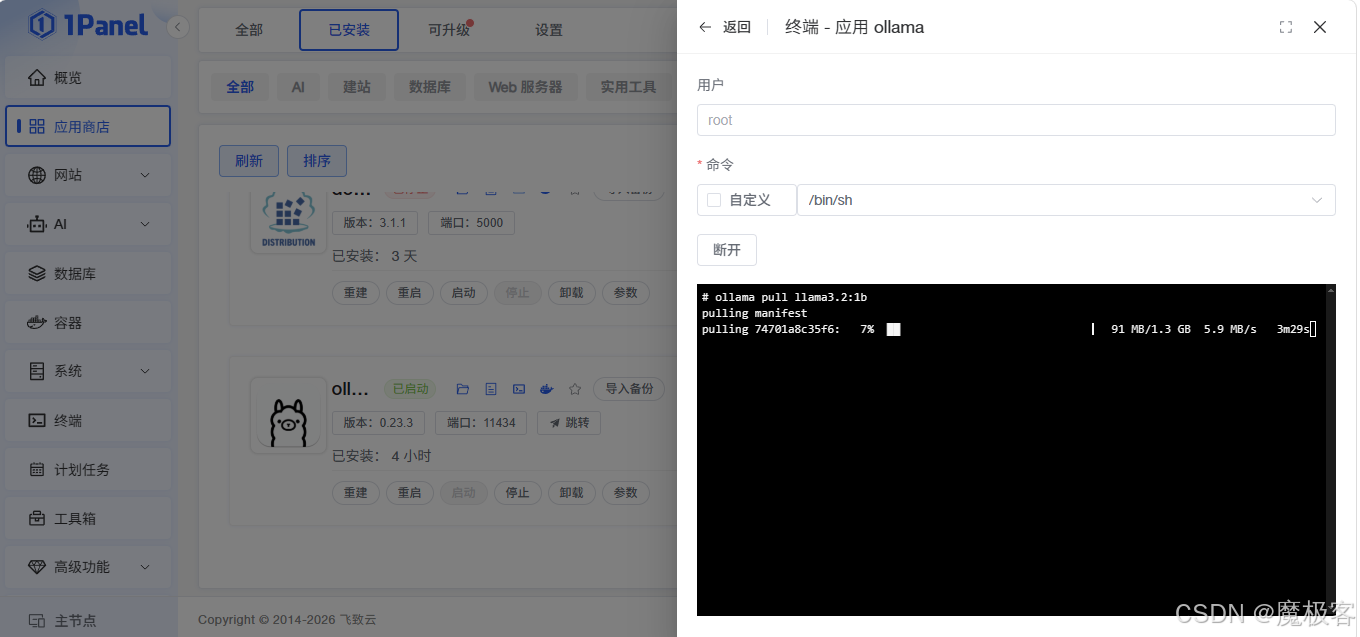Expand the 高级功能 sidebar menu
Viewport: 1360px width, 637px height.
tap(88, 567)
